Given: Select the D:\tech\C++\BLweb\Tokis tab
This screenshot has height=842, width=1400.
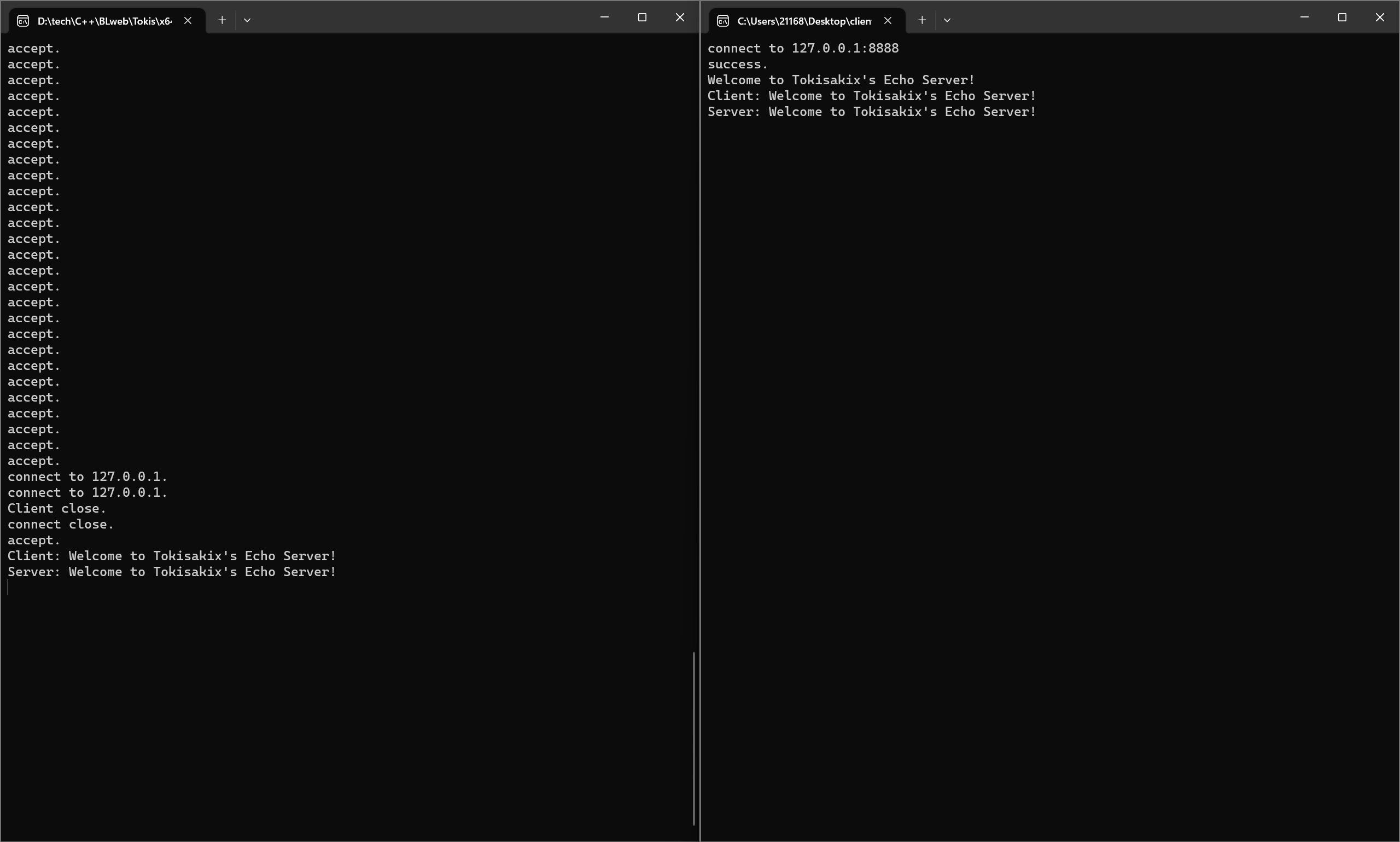Looking at the screenshot, I should pyautogui.click(x=107, y=21).
